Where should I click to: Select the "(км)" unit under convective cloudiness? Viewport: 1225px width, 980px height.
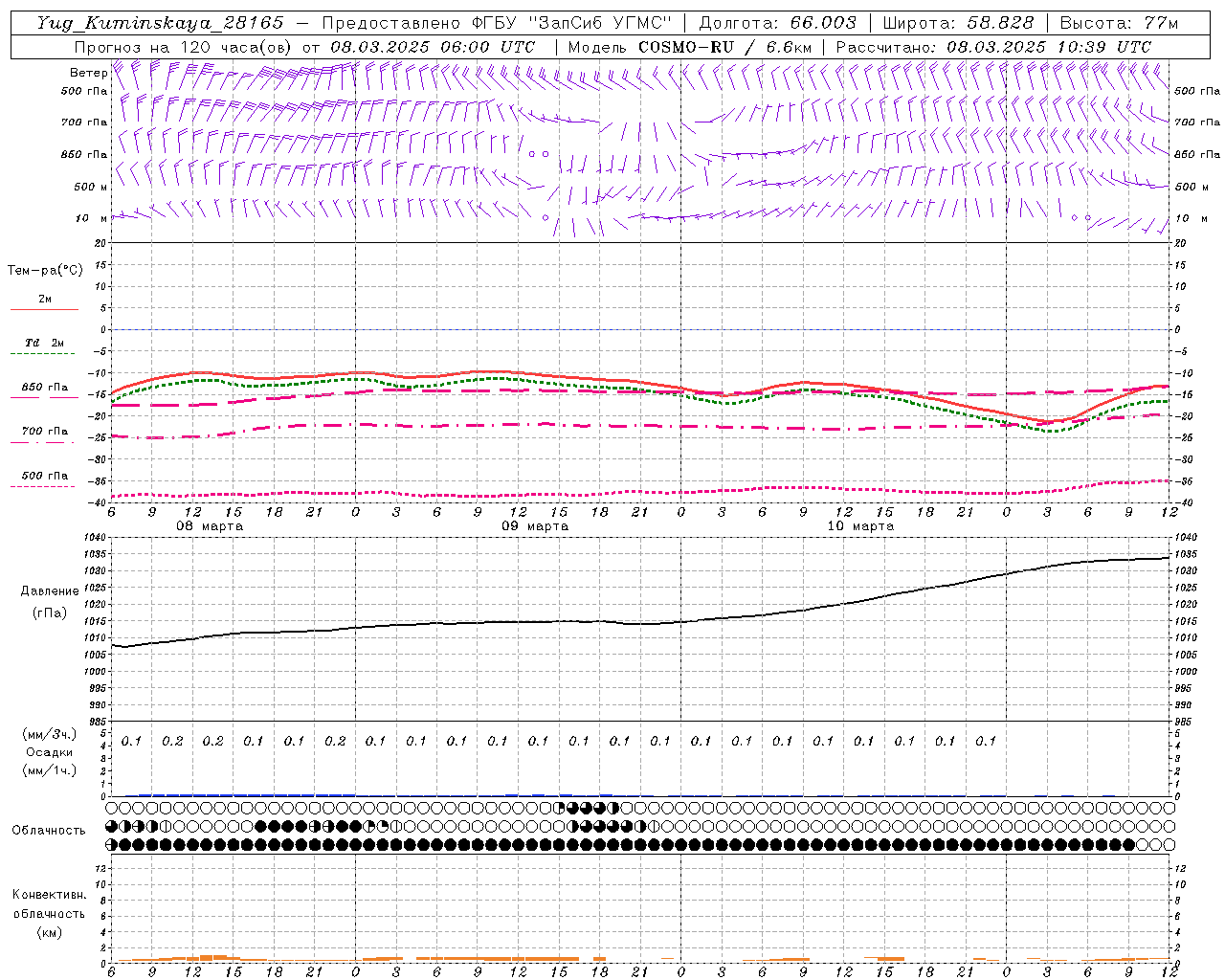[50, 932]
